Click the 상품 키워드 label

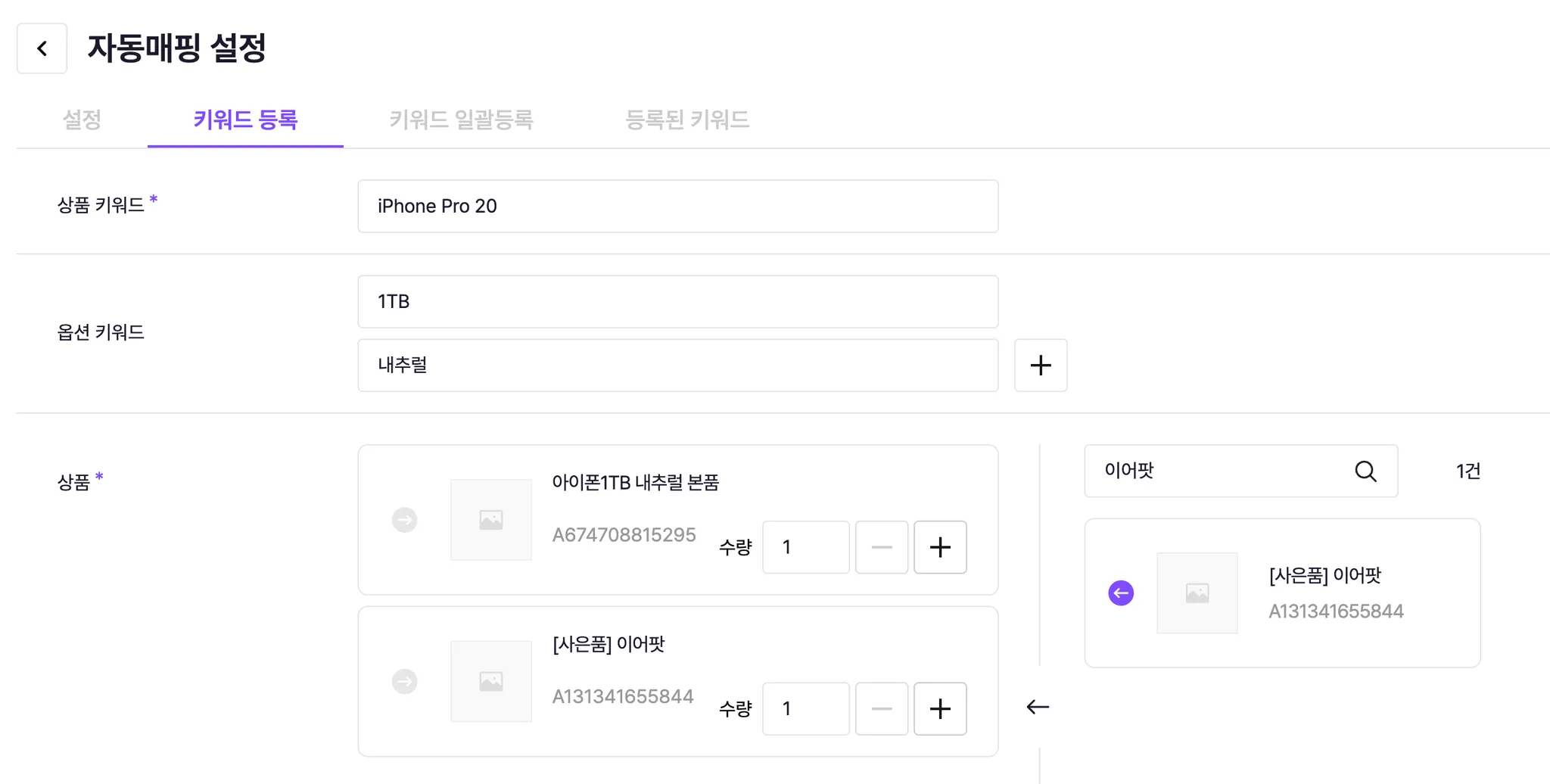[101, 205]
